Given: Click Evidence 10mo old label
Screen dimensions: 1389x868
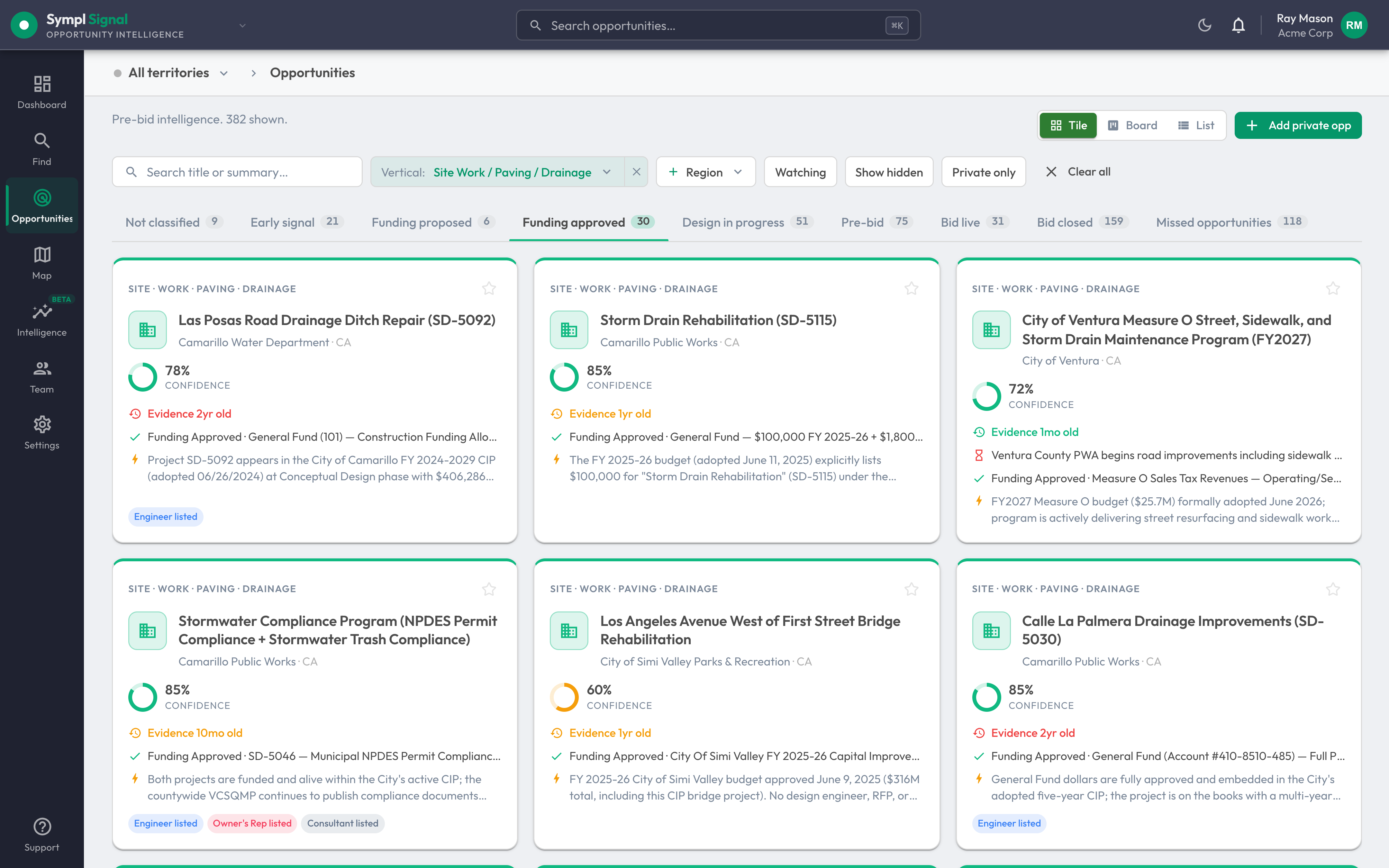Looking at the screenshot, I should (x=195, y=733).
